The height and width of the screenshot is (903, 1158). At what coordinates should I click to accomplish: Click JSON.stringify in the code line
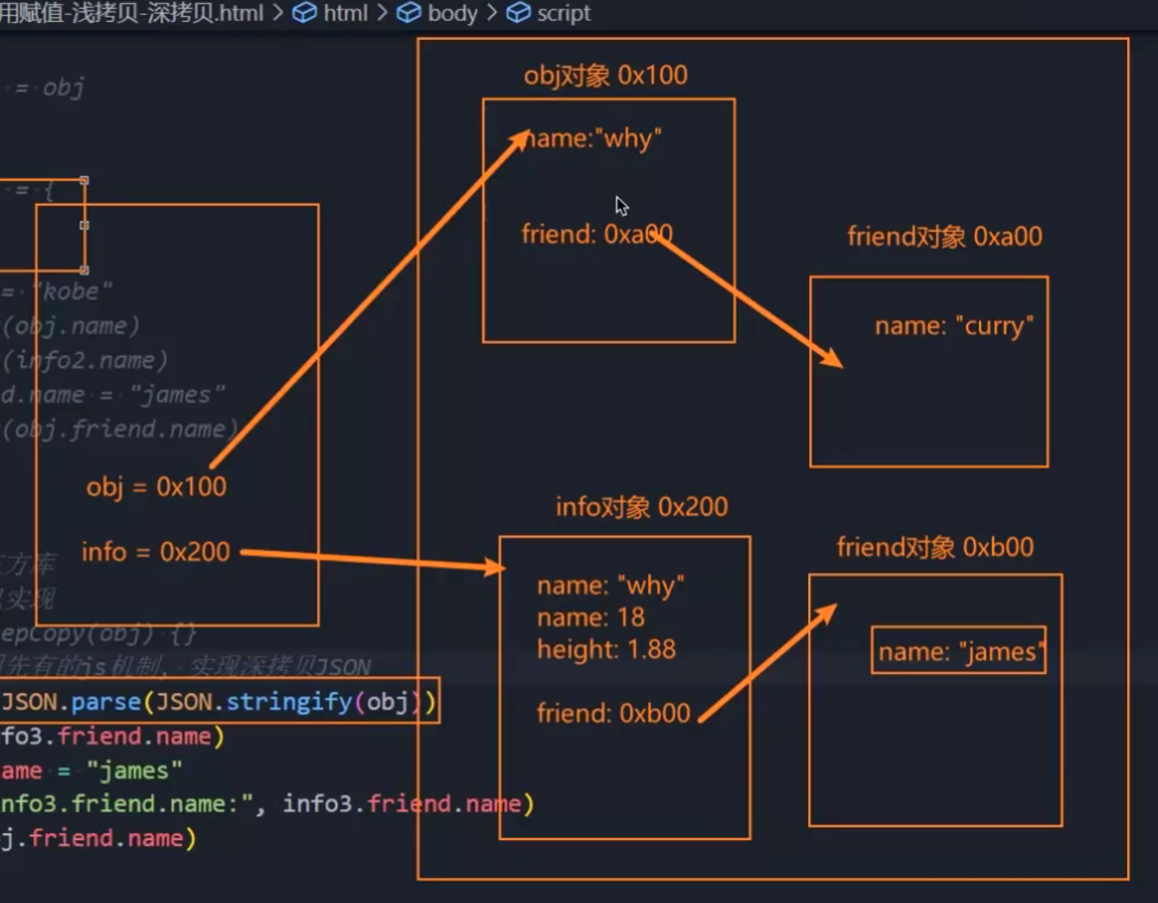tap(291, 702)
